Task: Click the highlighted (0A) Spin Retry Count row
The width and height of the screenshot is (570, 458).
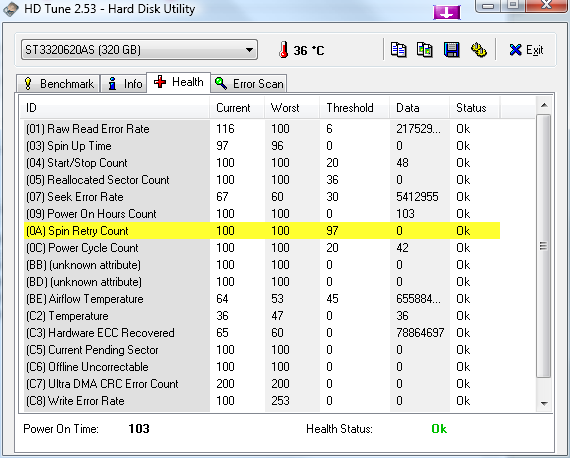Action: point(262,231)
